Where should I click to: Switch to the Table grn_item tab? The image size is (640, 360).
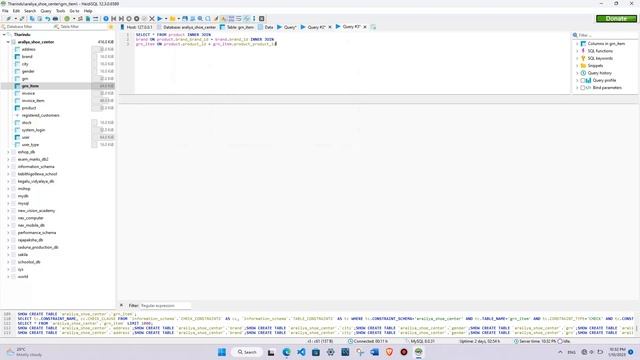point(237,27)
